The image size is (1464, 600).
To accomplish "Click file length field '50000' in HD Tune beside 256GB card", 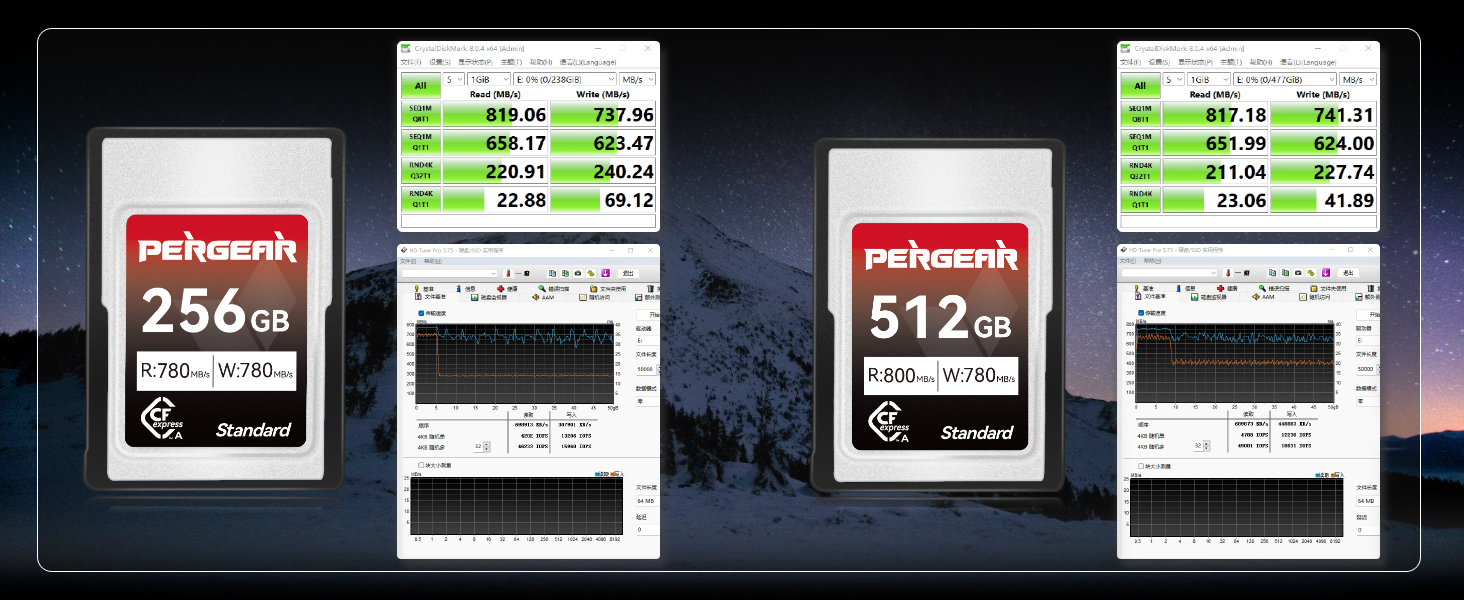I will coord(648,369).
